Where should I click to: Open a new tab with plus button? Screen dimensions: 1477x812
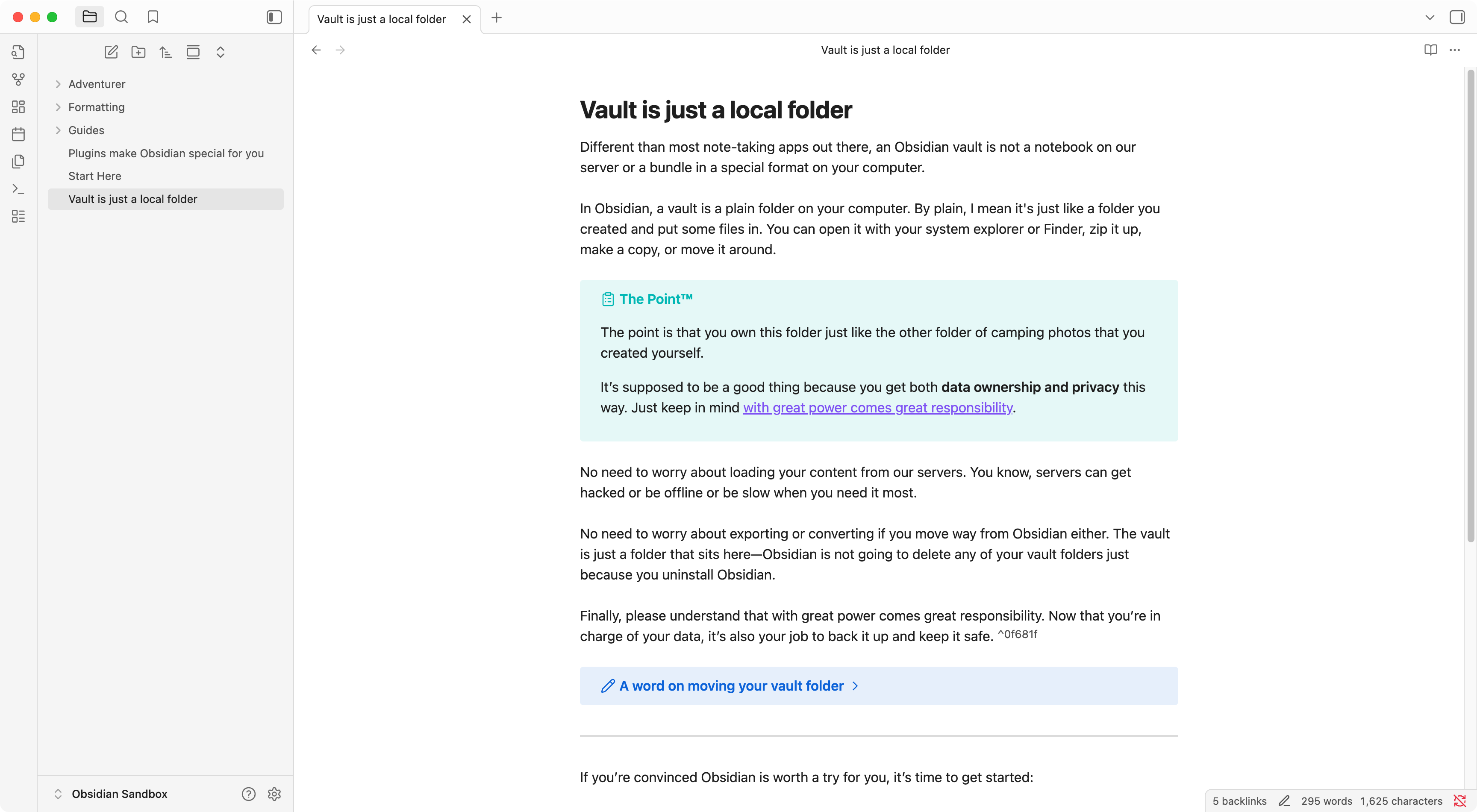497,18
